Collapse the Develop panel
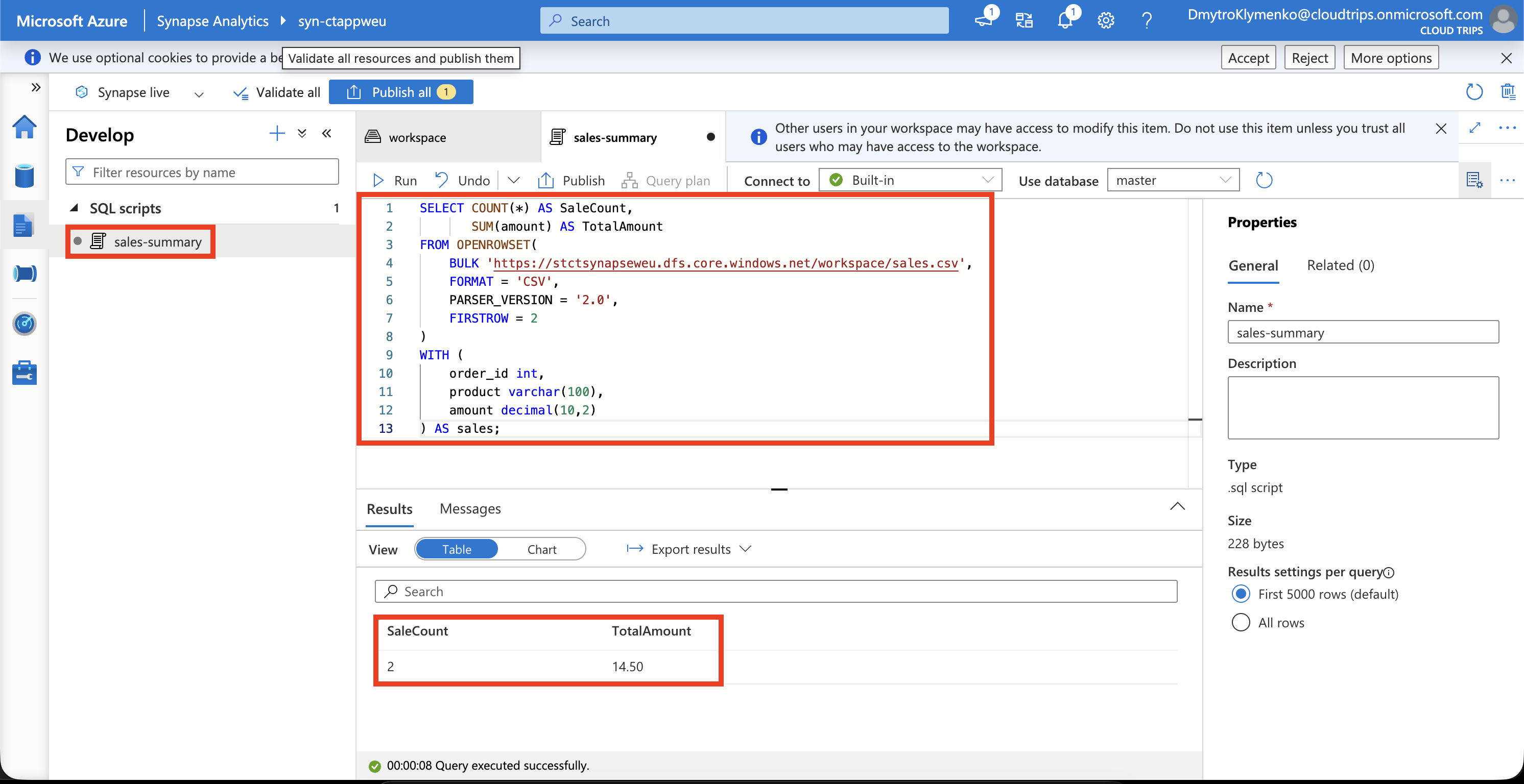The width and height of the screenshot is (1524, 784). coord(326,134)
